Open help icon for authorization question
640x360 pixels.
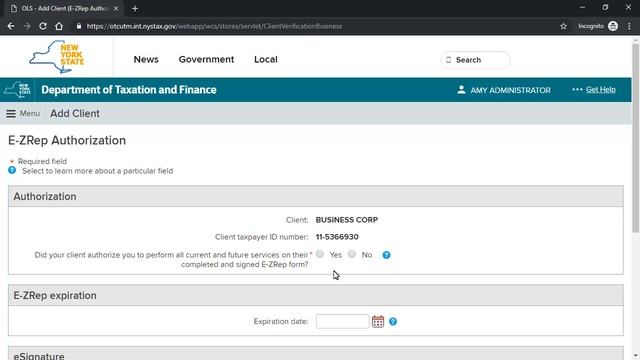coord(386,255)
